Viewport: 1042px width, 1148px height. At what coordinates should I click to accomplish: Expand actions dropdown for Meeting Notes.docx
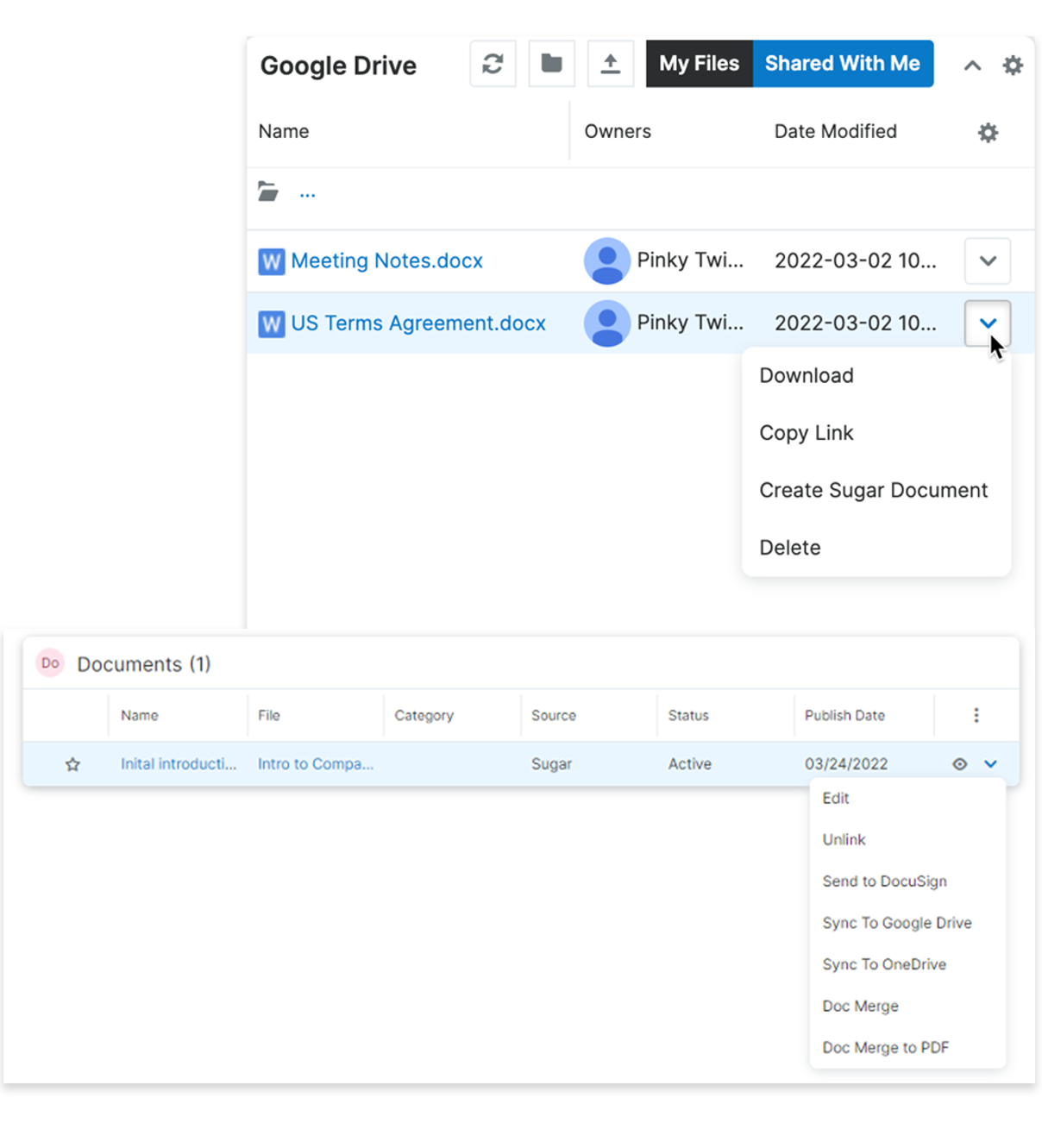click(988, 261)
